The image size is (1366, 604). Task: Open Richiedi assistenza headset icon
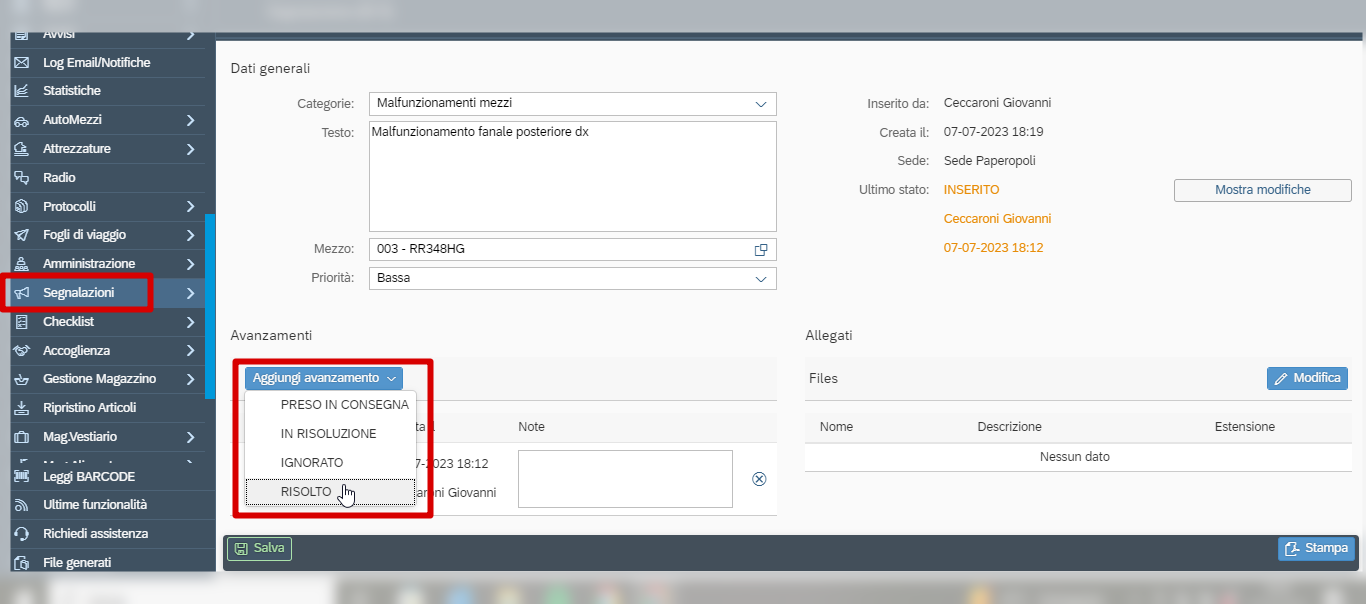(x=21, y=534)
